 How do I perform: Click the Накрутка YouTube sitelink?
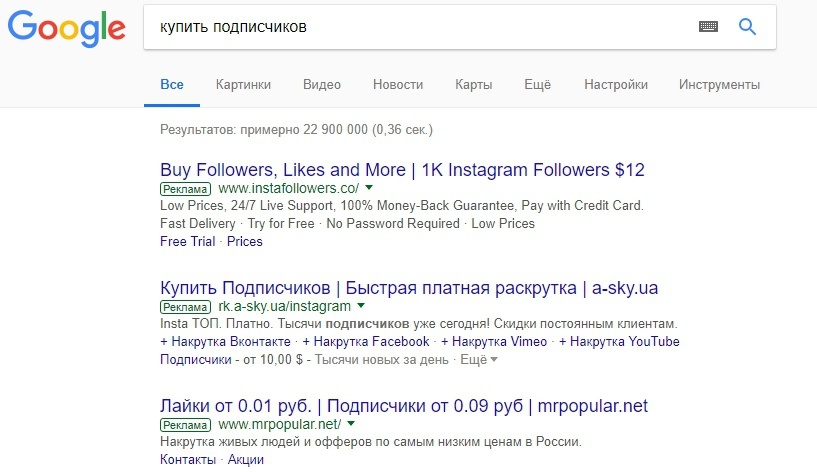(x=619, y=341)
